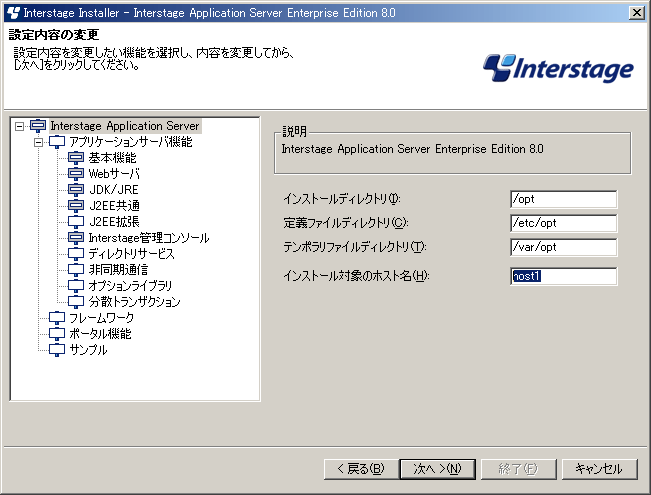Viewport: 651px width, 495px height.
Task: Close the Interstage Installer window
Action: pos(636,13)
